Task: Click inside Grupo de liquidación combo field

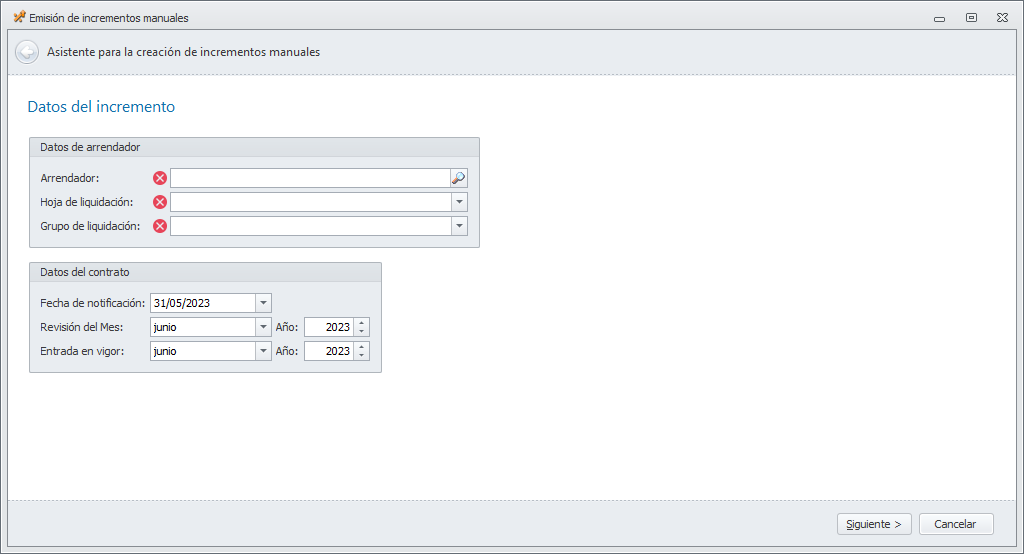Action: tap(310, 226)
